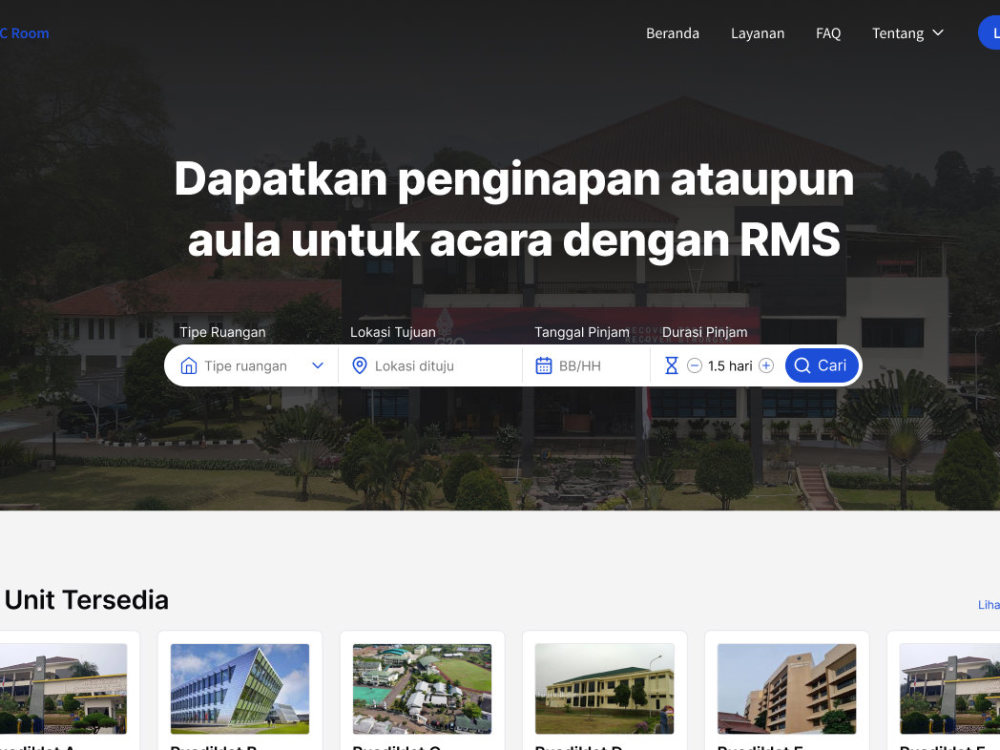Open the blue glass building thumbnail
Screen dimensions: 1000x750
240,689
